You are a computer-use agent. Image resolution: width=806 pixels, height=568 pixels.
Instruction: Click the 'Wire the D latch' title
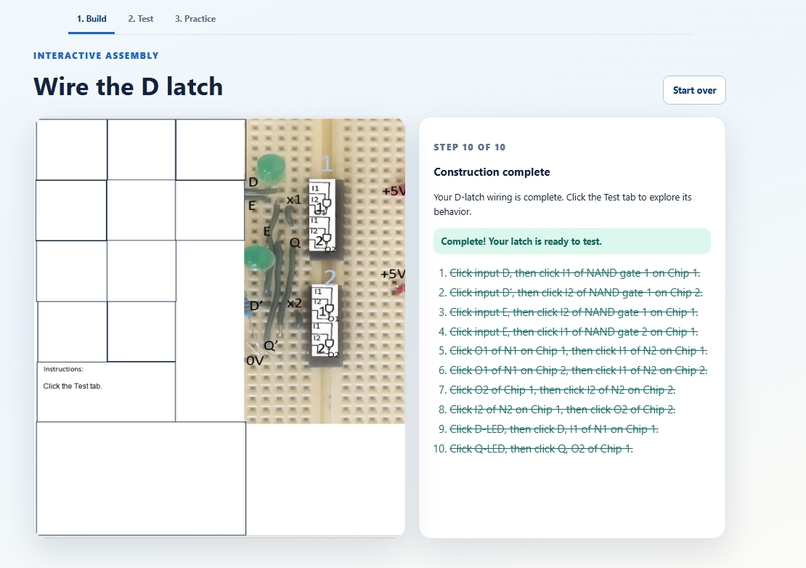(128, 86)
